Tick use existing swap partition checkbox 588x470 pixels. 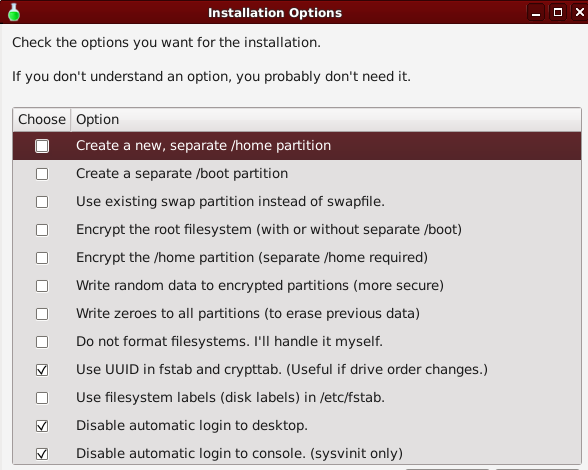tap(42, 202)
